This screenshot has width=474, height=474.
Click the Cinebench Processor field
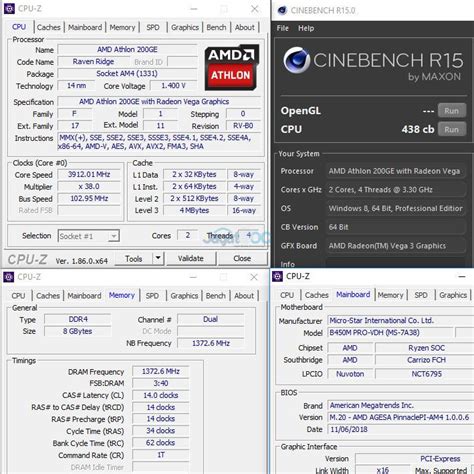click(x=396, y=171)
